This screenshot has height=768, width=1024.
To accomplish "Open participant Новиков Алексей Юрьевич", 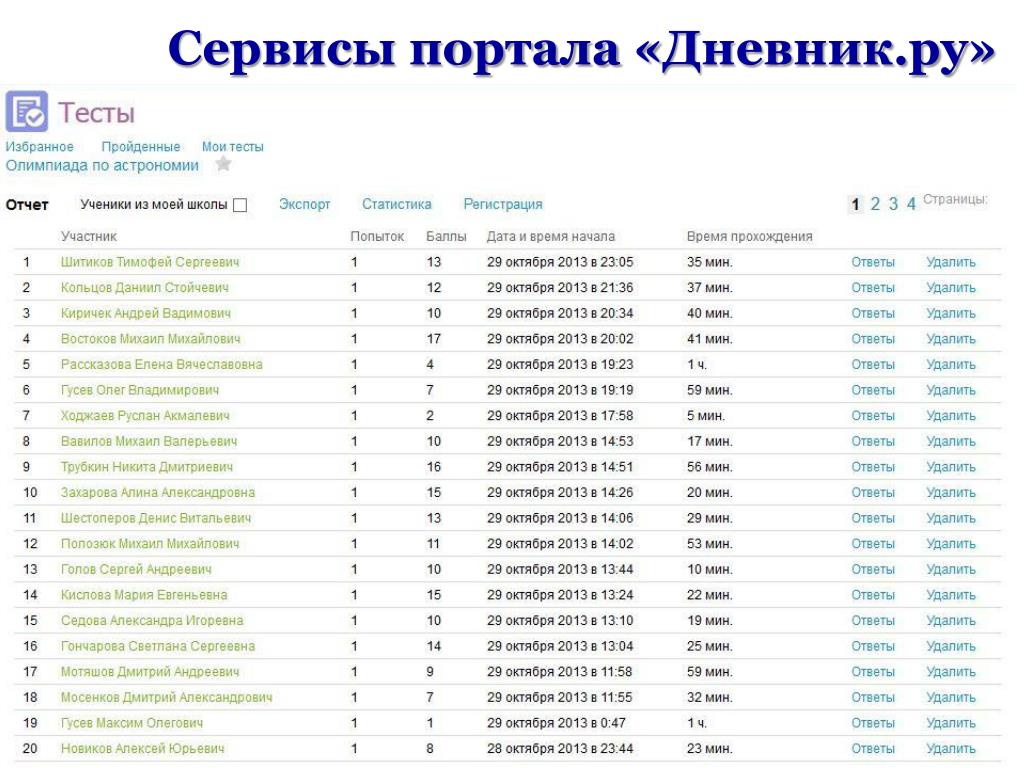I will (143, 749).
